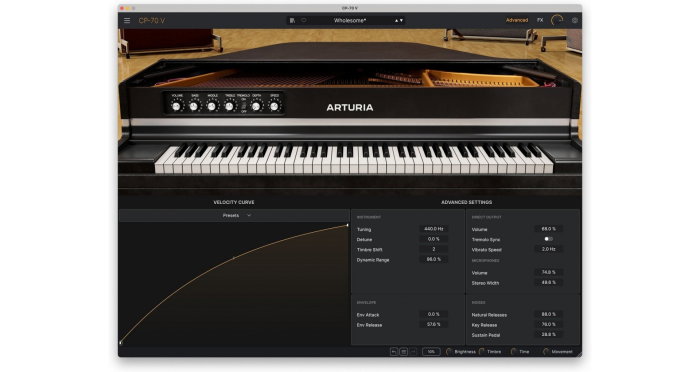
Task: Click the Stereo Width value field
Action: point(549,283)
